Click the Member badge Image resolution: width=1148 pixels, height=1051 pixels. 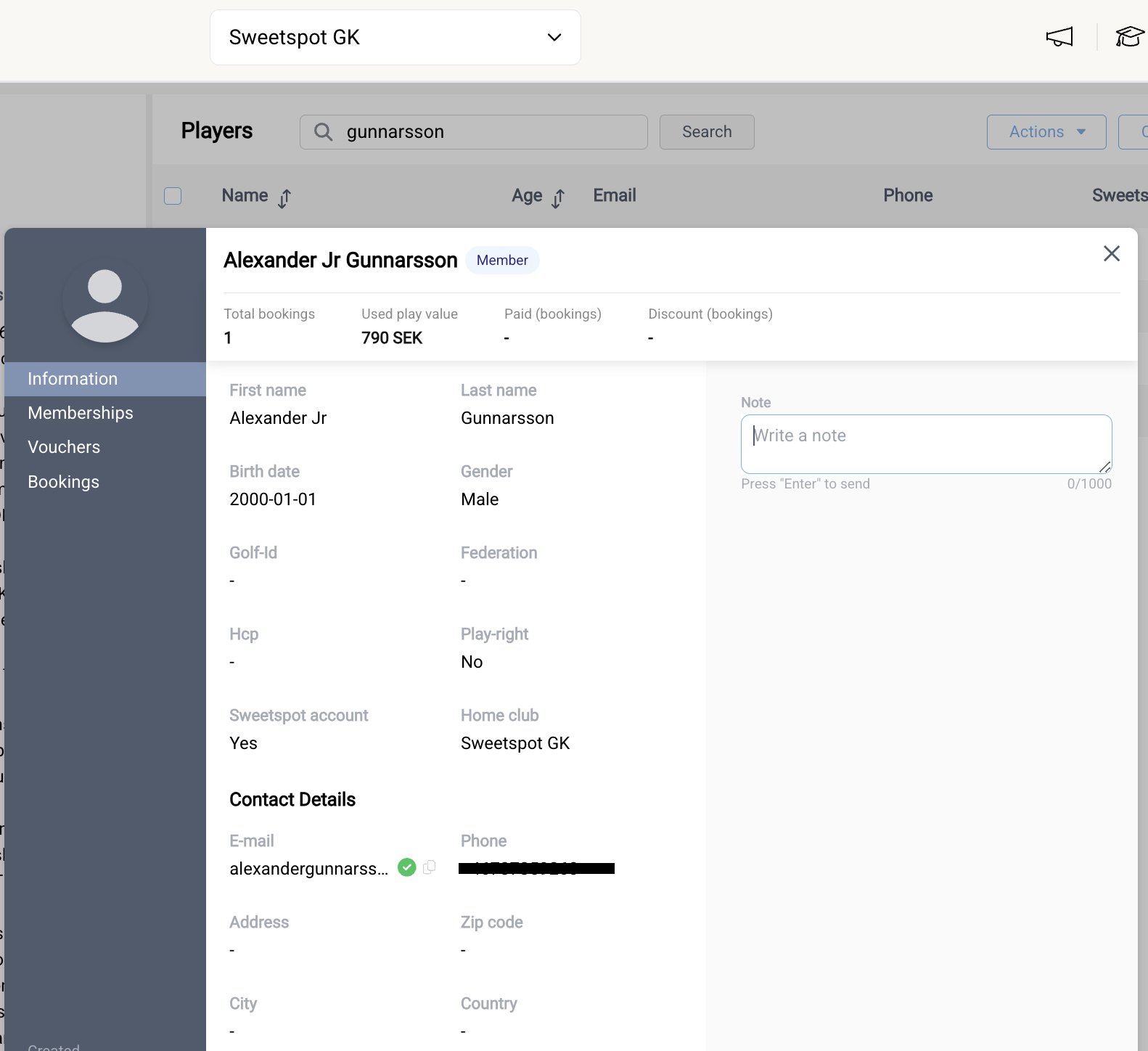(x=502, y=261)
